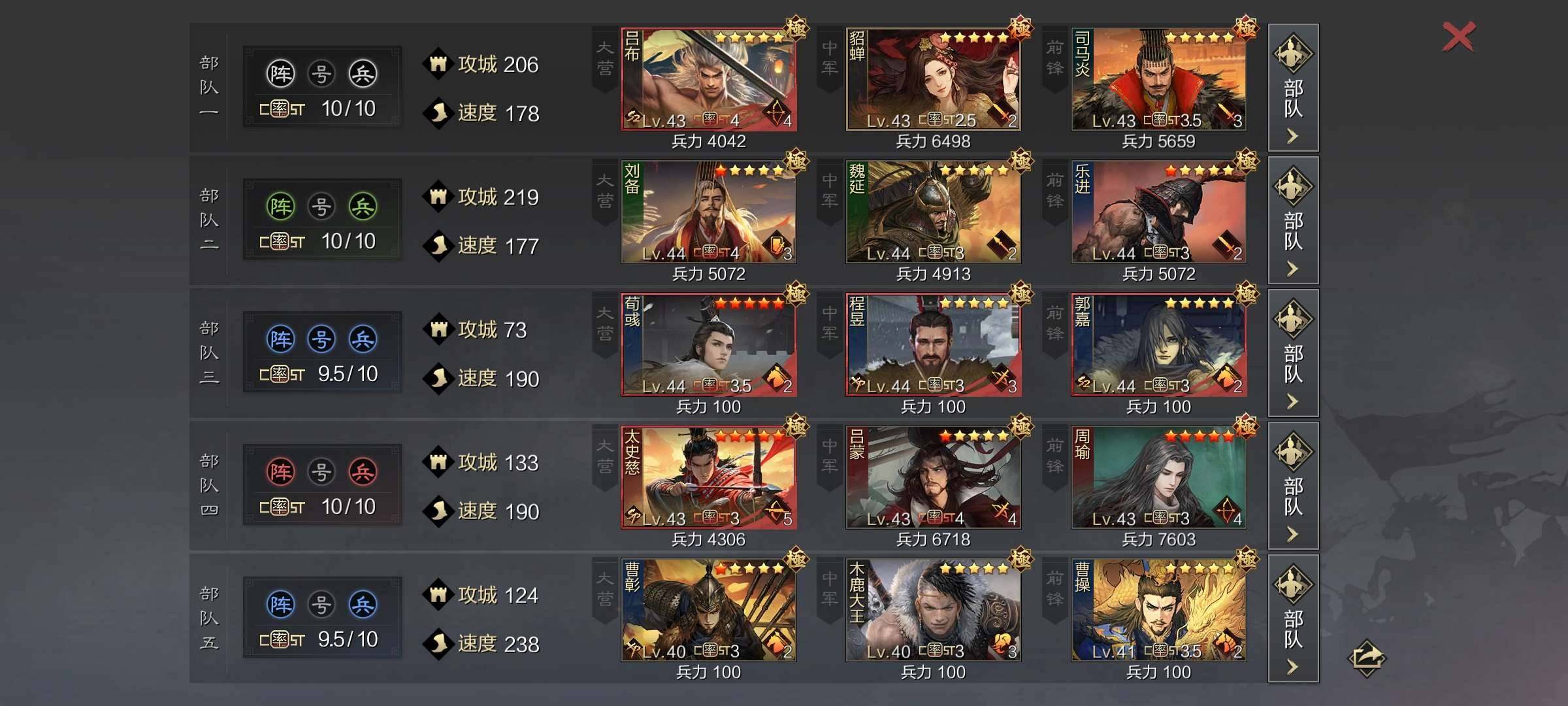Toggle the blue 号 badge in 部队三
Screen dimensions: 1568x706
tap(321, 339)
